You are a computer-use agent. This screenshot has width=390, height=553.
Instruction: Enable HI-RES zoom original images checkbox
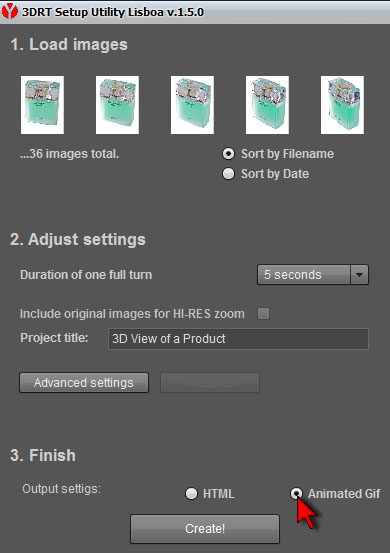click(x=263, y=313)
